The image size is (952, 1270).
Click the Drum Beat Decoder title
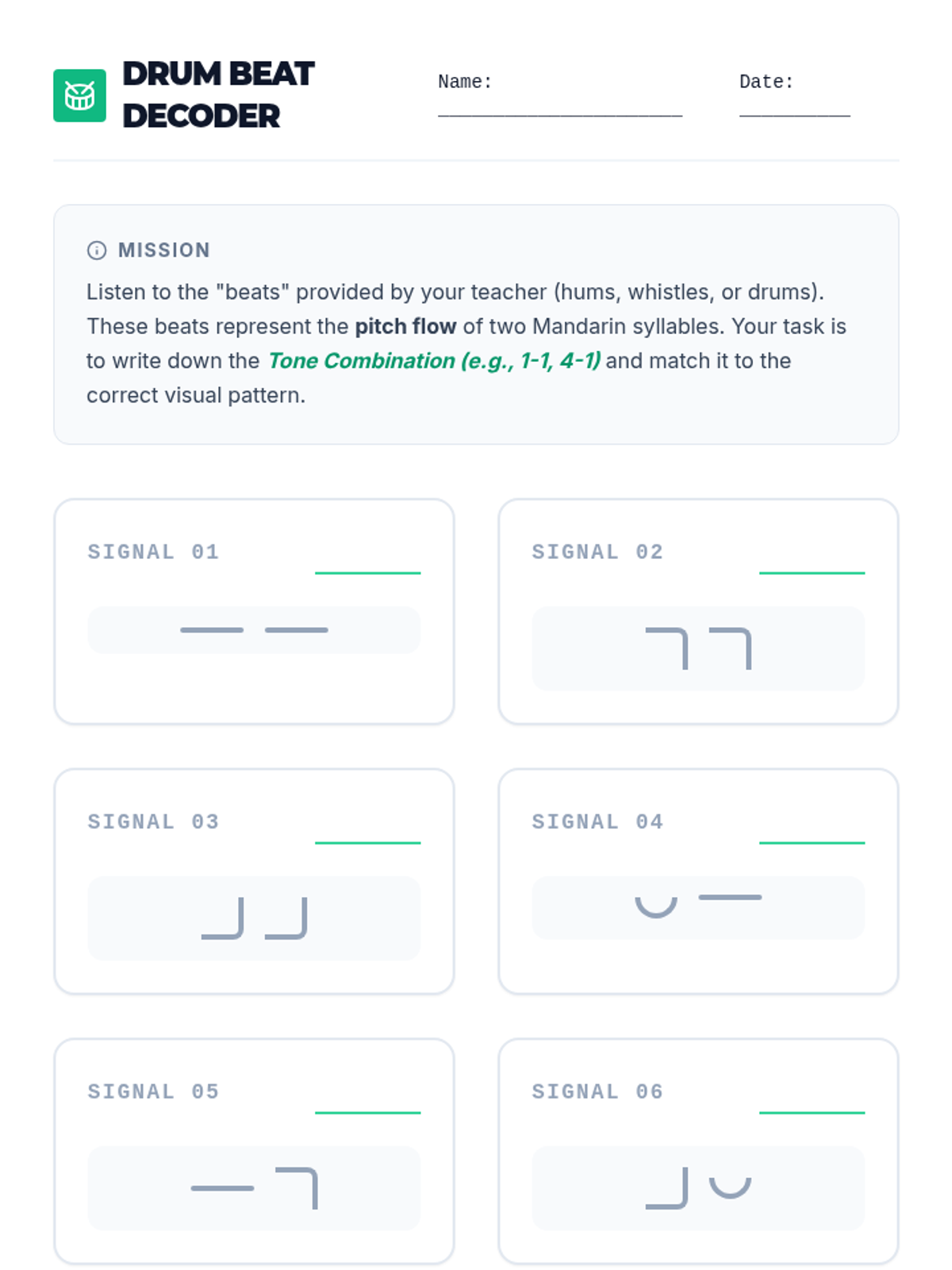[218, 94]
